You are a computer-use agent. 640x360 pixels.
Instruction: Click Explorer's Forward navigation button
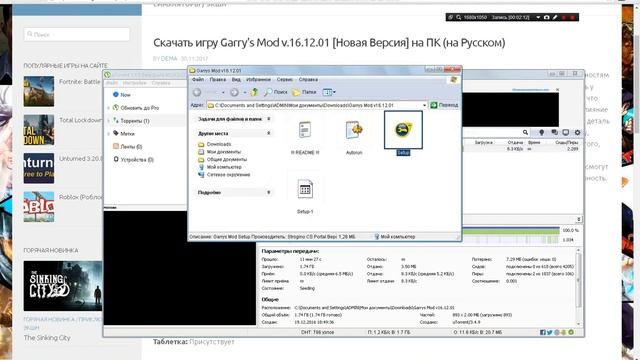click(x=234, y=92)
